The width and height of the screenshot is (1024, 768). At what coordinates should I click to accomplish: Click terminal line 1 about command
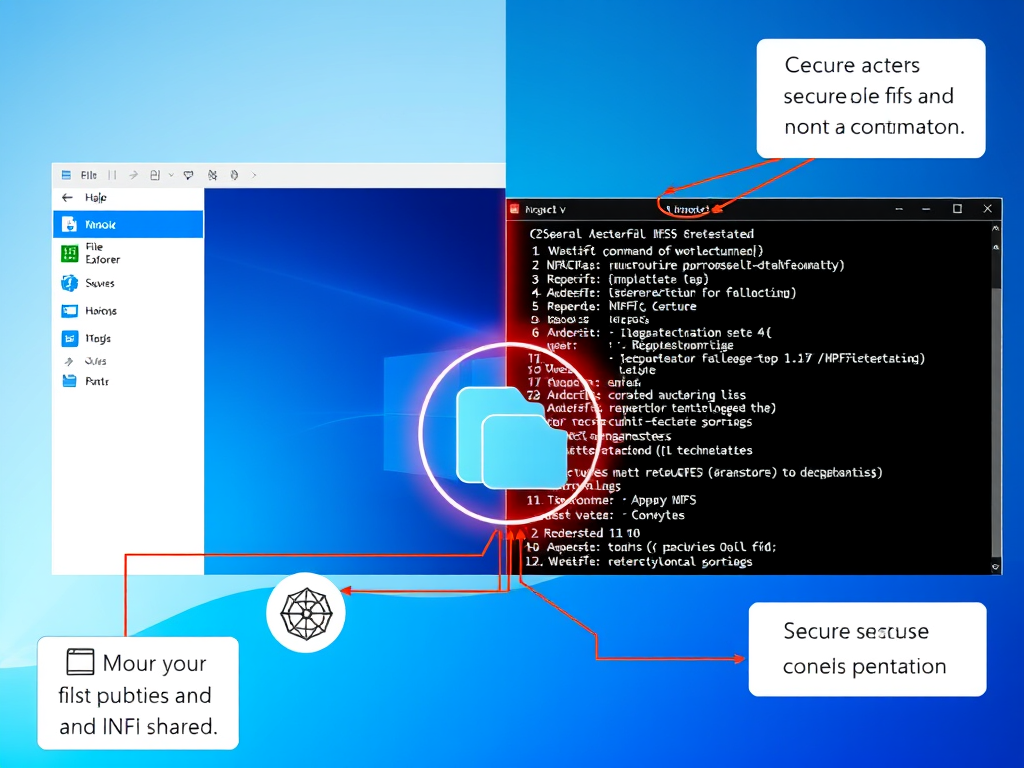pyautogui.click(x=647, y=251)
